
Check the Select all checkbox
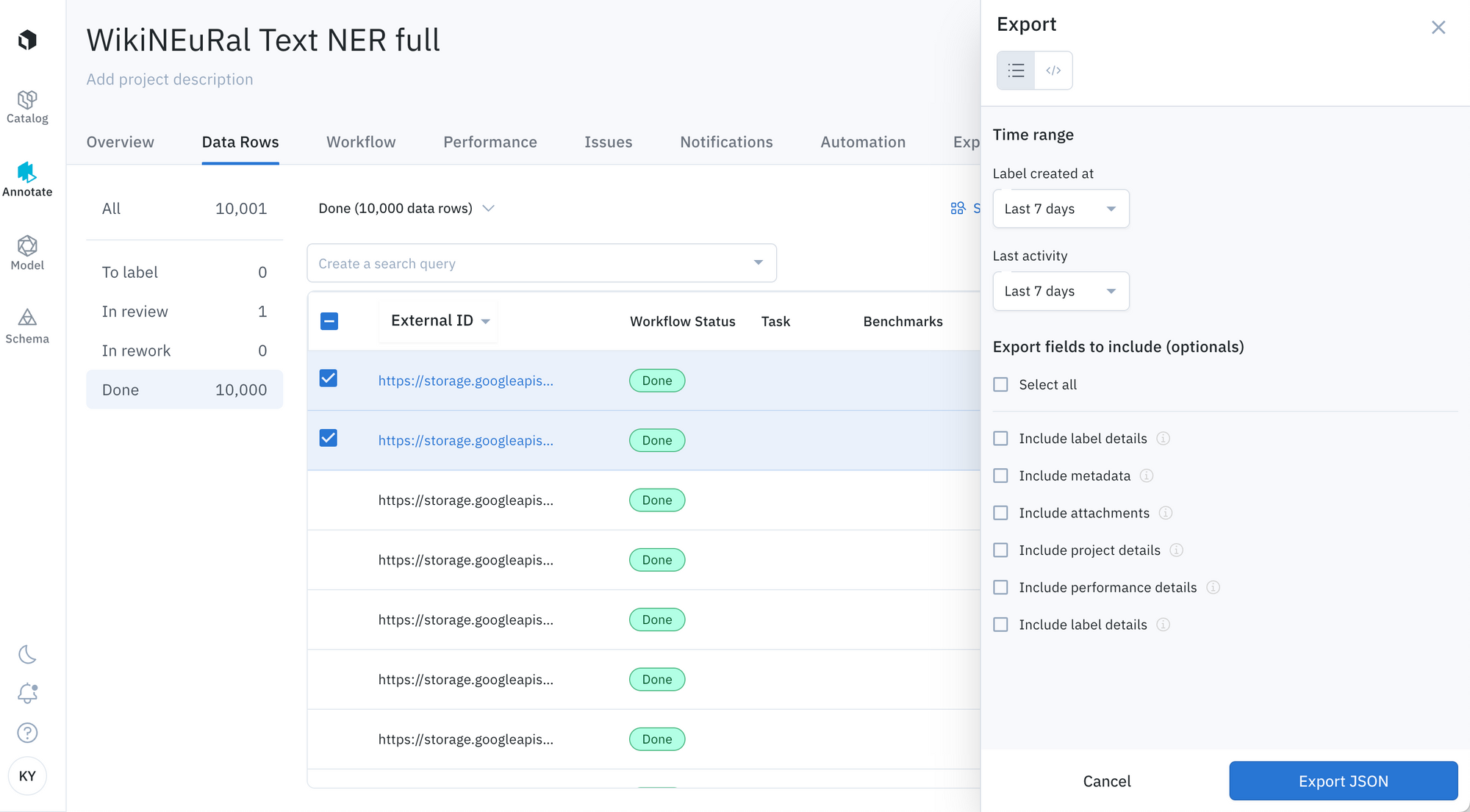1000,384
